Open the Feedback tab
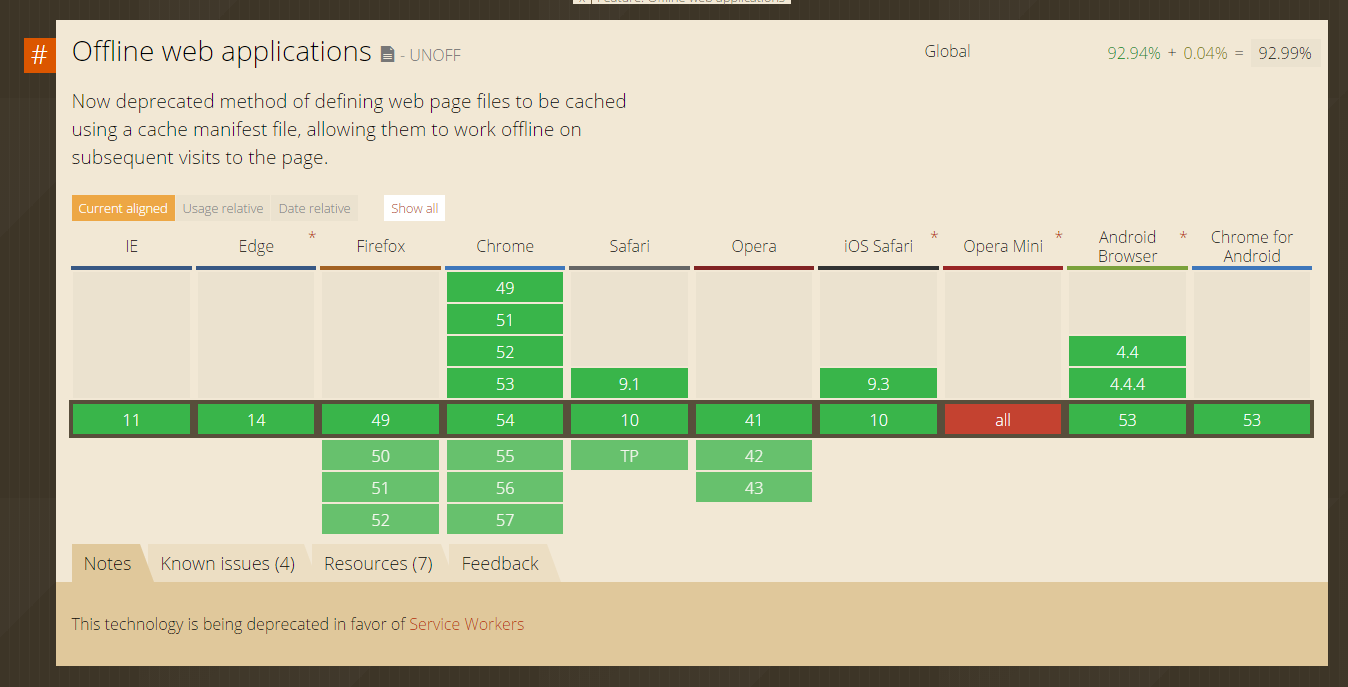 click(500, 563)
